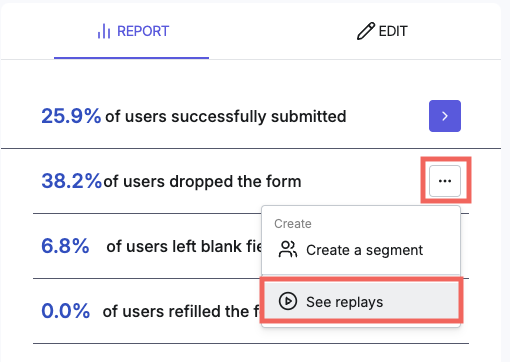Select the 'of users left blank' row text

pyautogui.click(x=184, y=247)
